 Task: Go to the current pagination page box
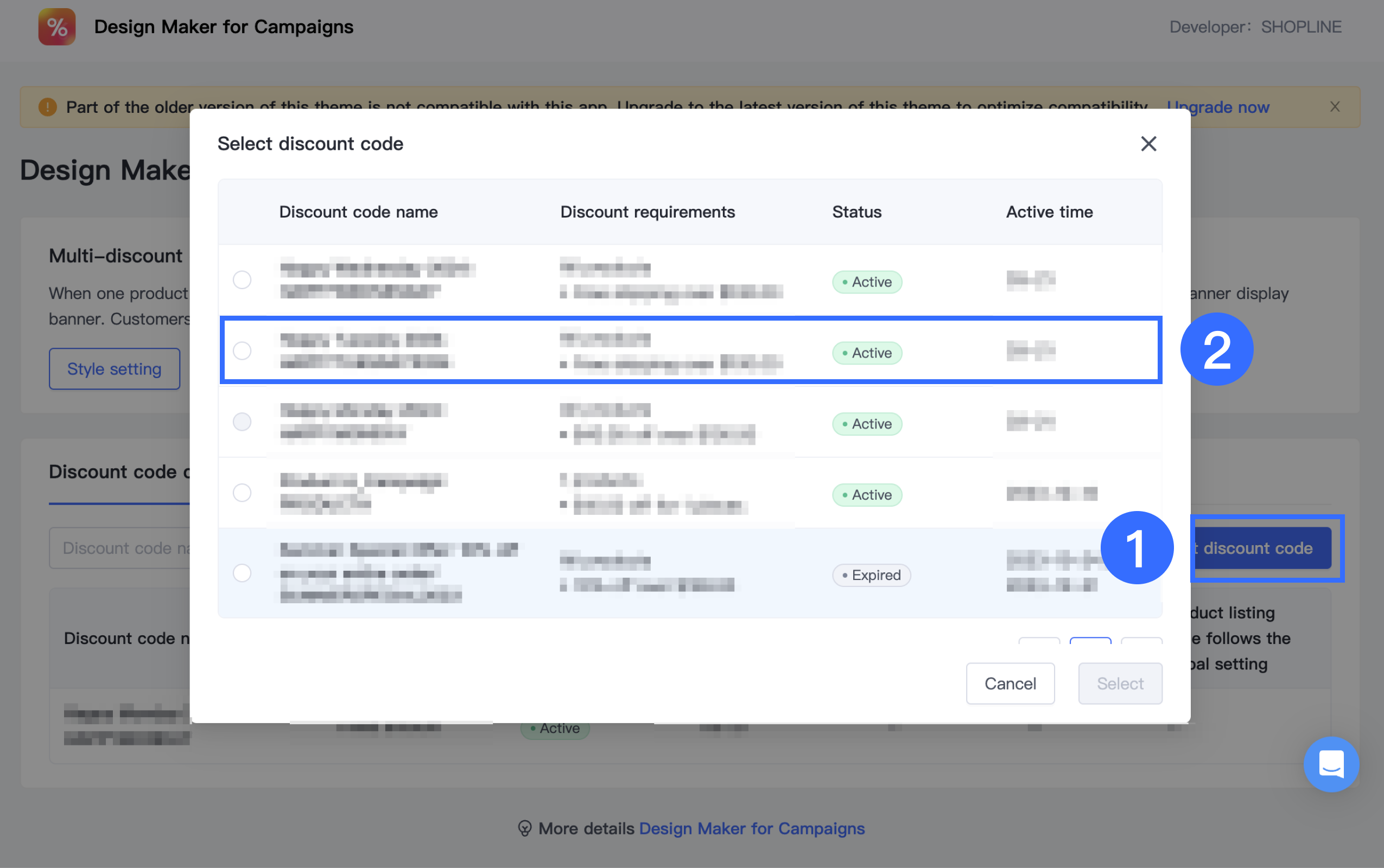point(1090,641)
